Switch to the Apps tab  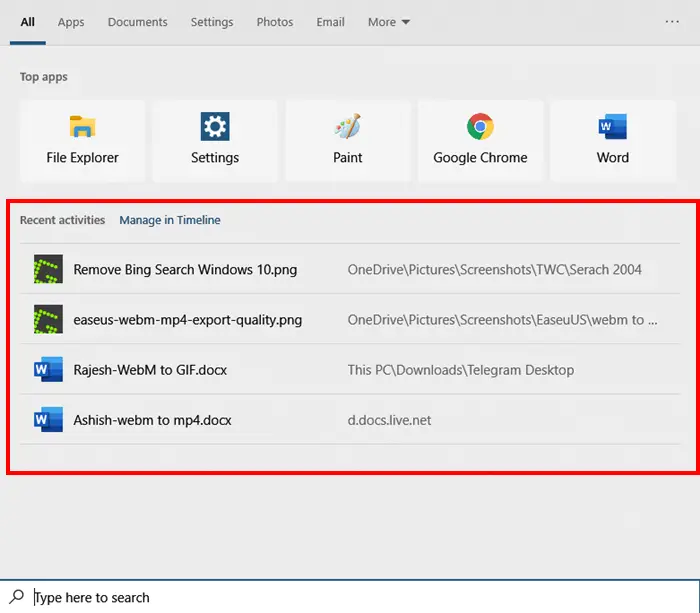71,22
